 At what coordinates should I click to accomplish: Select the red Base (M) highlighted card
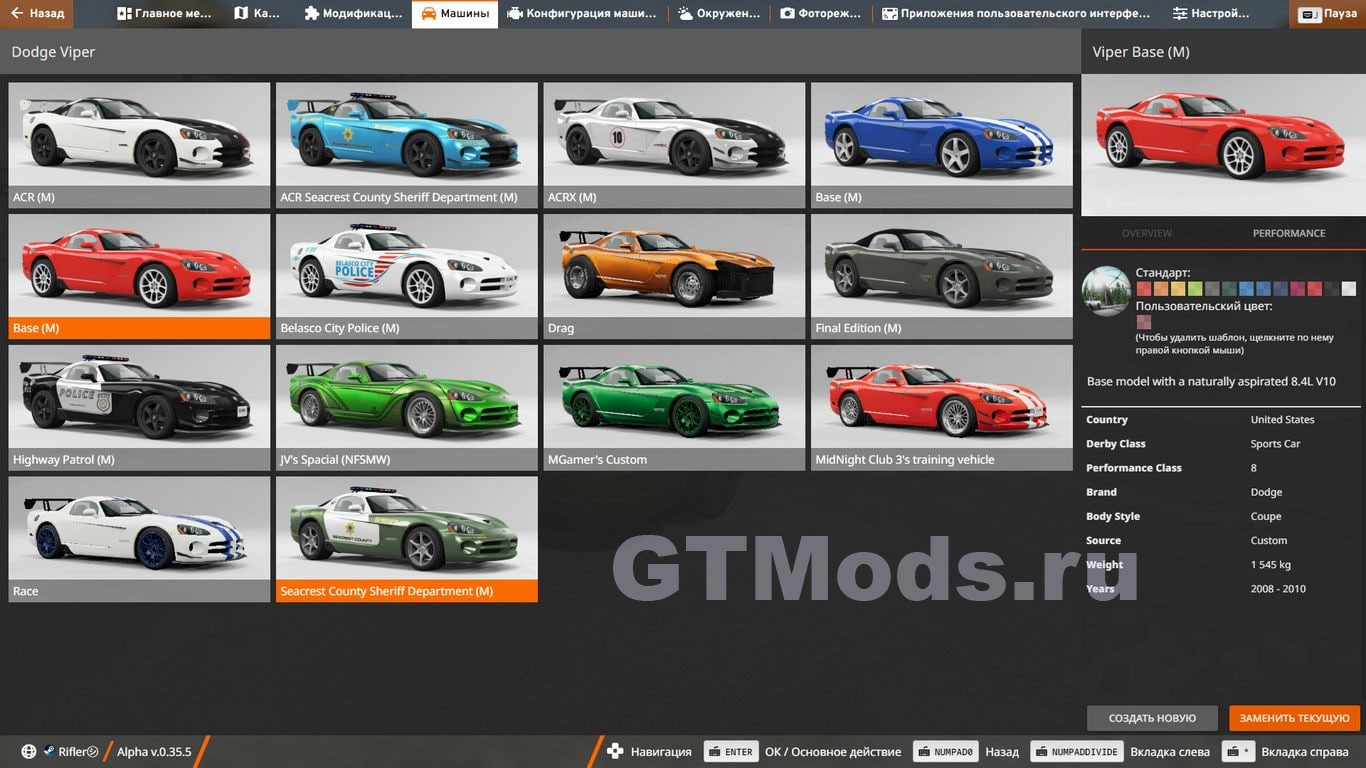pyautogui.click(x=139, y=276)
